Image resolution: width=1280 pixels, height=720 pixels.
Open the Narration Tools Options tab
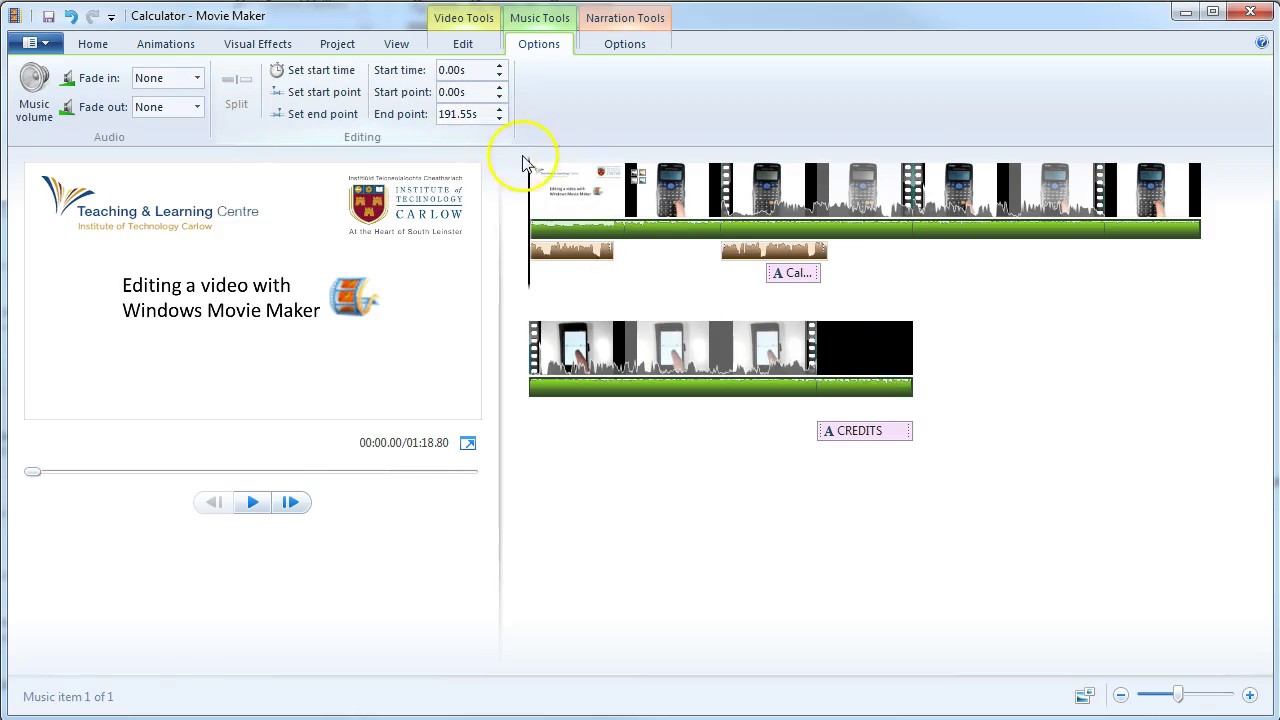[x=625, y=44]
